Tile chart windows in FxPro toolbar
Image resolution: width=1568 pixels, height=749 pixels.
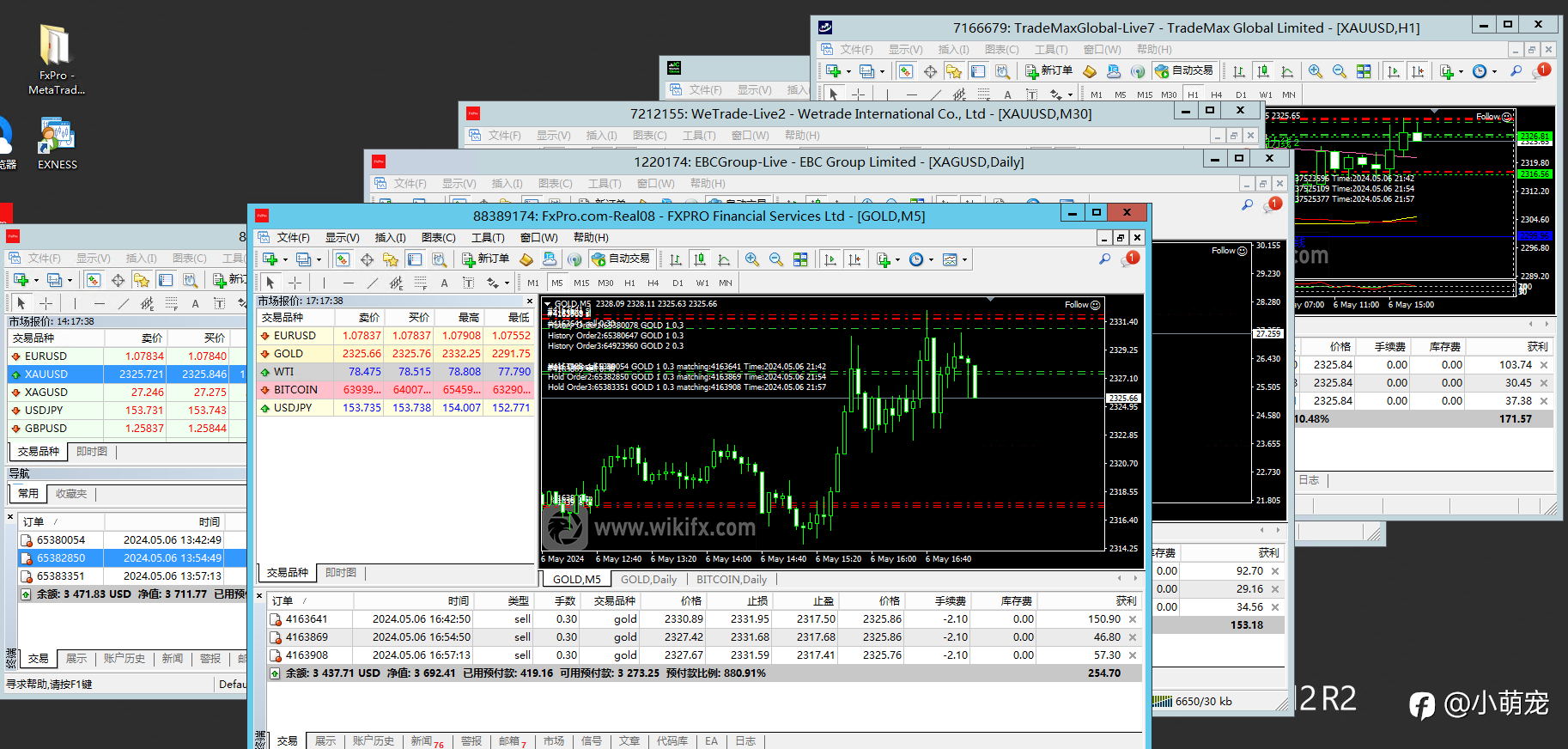800,259
